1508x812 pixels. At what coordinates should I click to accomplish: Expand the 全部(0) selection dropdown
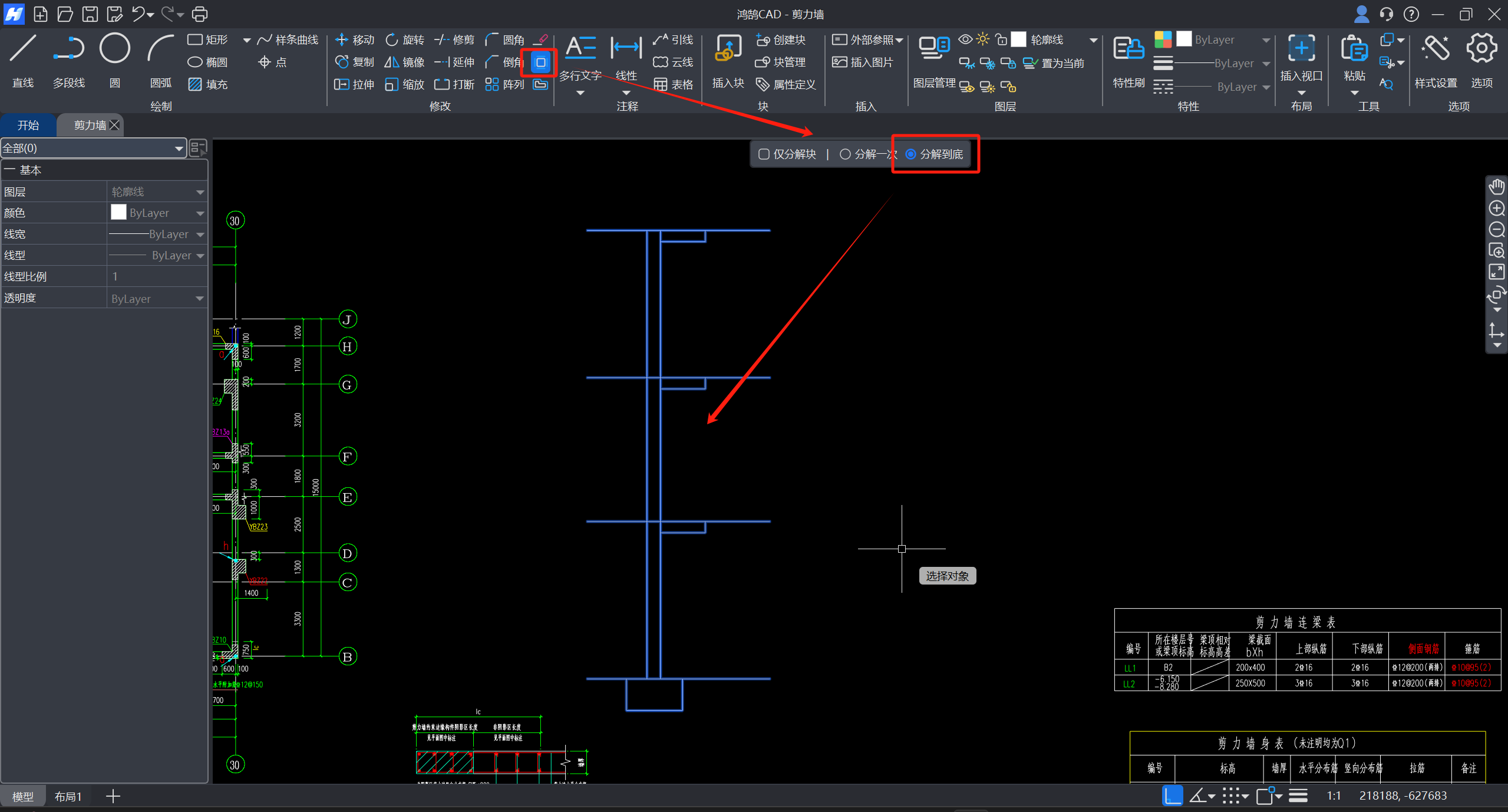tap(179, 148)
